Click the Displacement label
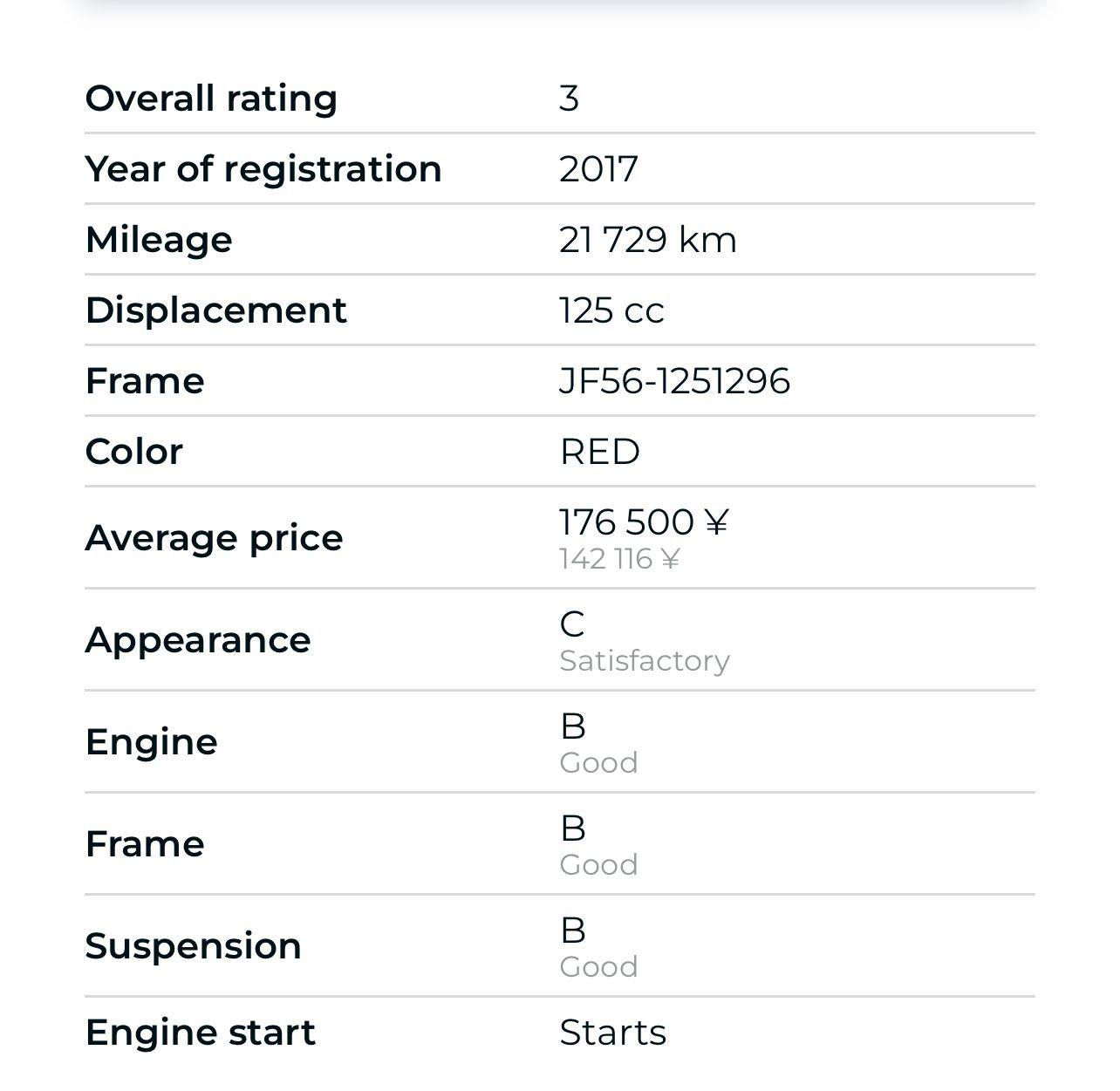The image size is (1120, 1091). (215, 310)
